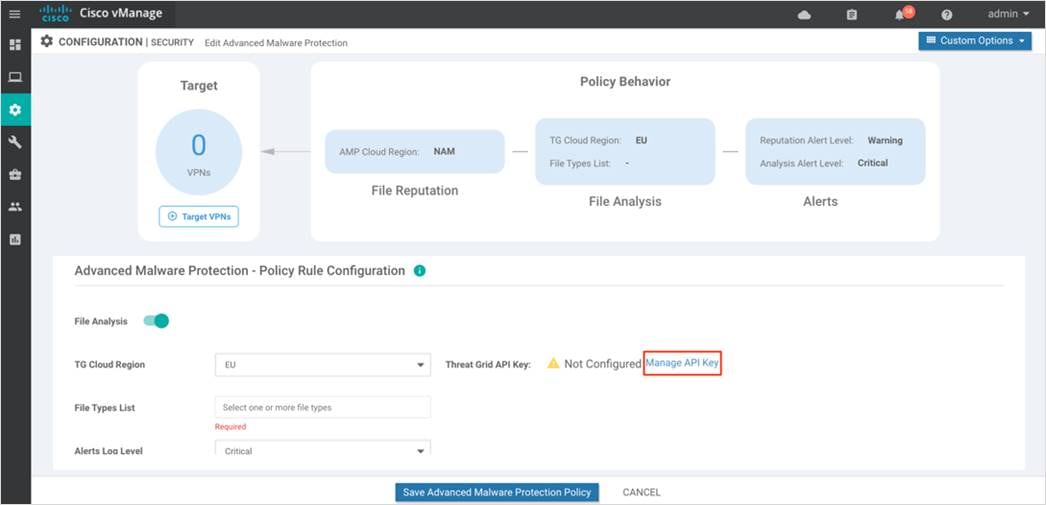Open the notifications bell icon
The width and height of the screenshot is (1046, 505).
[899, 15]
